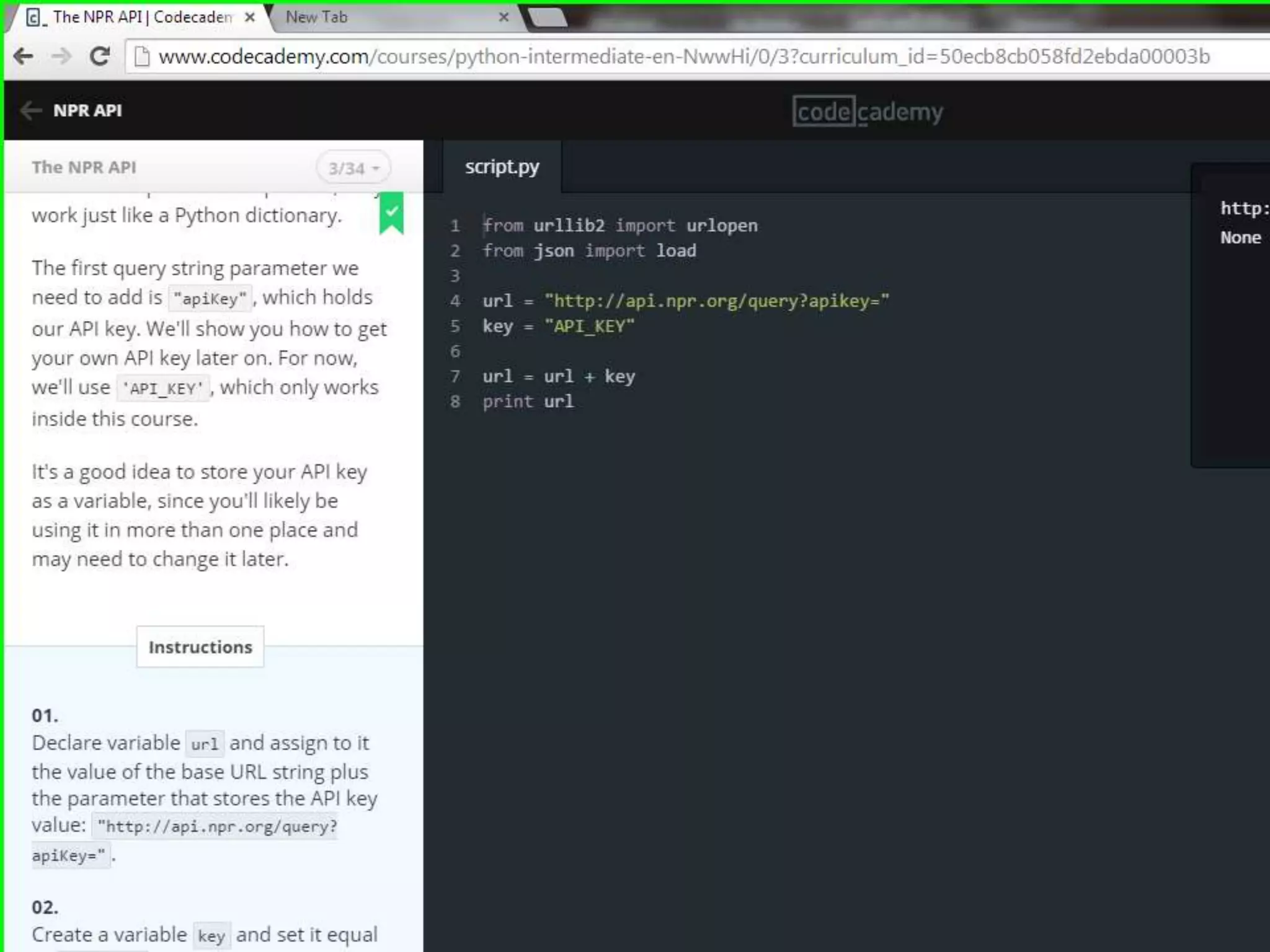Click line 7 url = url + key
The image size is (1270, 952).
click(559, 377)
